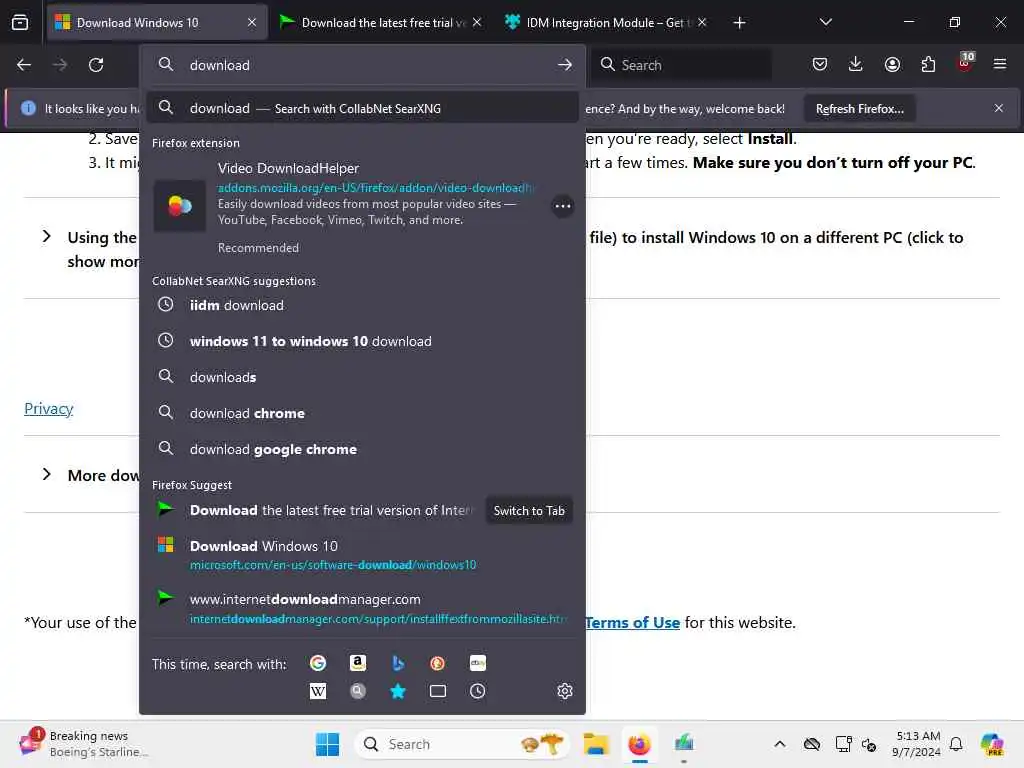Search this time with Wikipedia
This screenshot has width=1024, height=768.
tap(318, 691)
